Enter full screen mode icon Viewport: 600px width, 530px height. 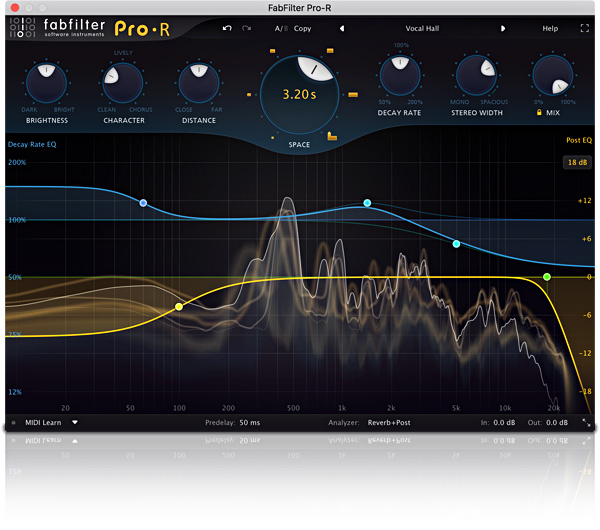(584, 28)
